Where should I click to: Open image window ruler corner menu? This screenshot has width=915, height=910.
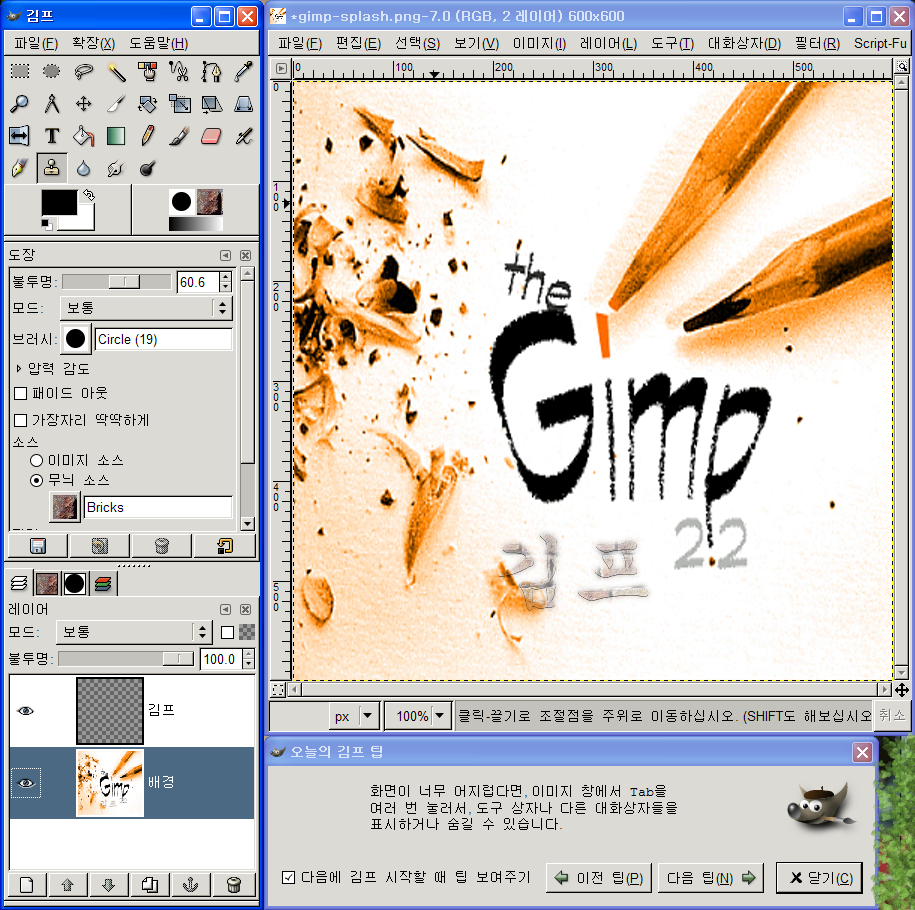coord(281,68)
